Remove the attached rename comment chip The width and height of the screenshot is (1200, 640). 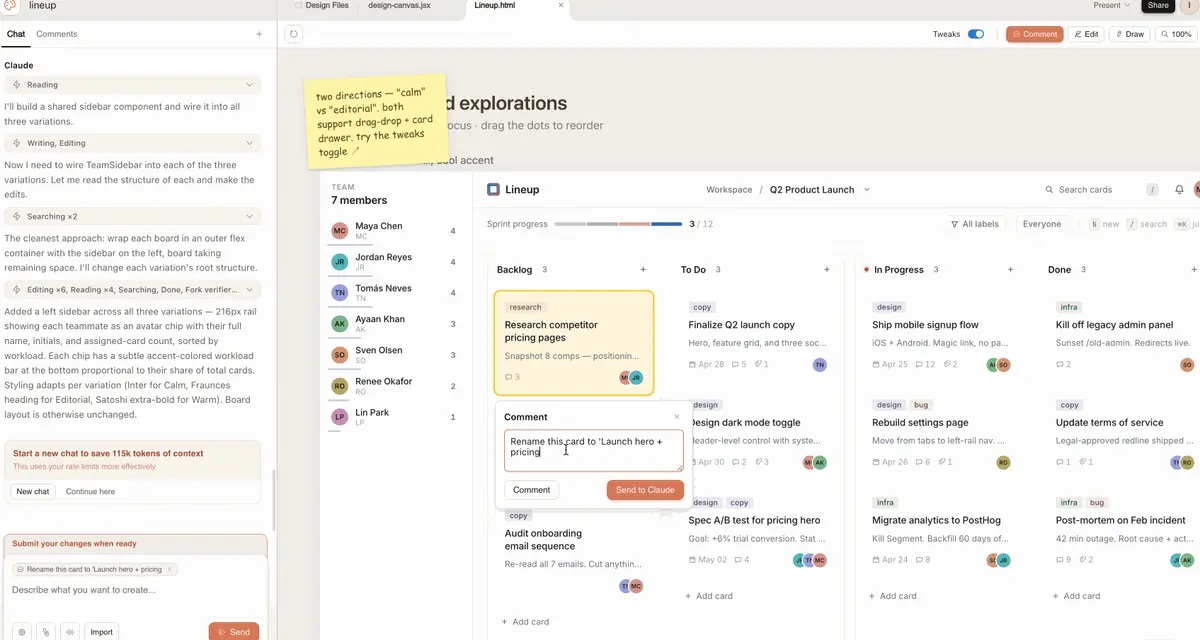click(x=170, y=569)
